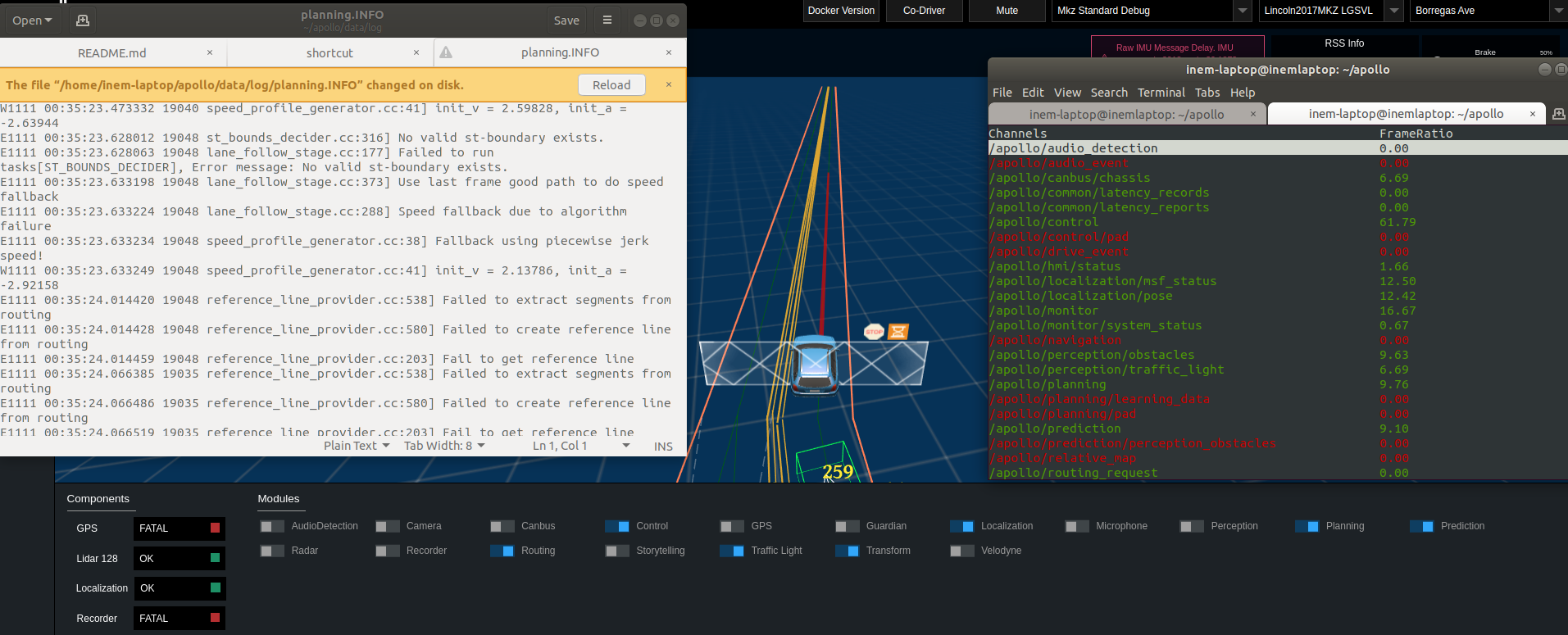
Task: Open the terminal File menu
Action: pyautogui.click(x=1002, y=93)
